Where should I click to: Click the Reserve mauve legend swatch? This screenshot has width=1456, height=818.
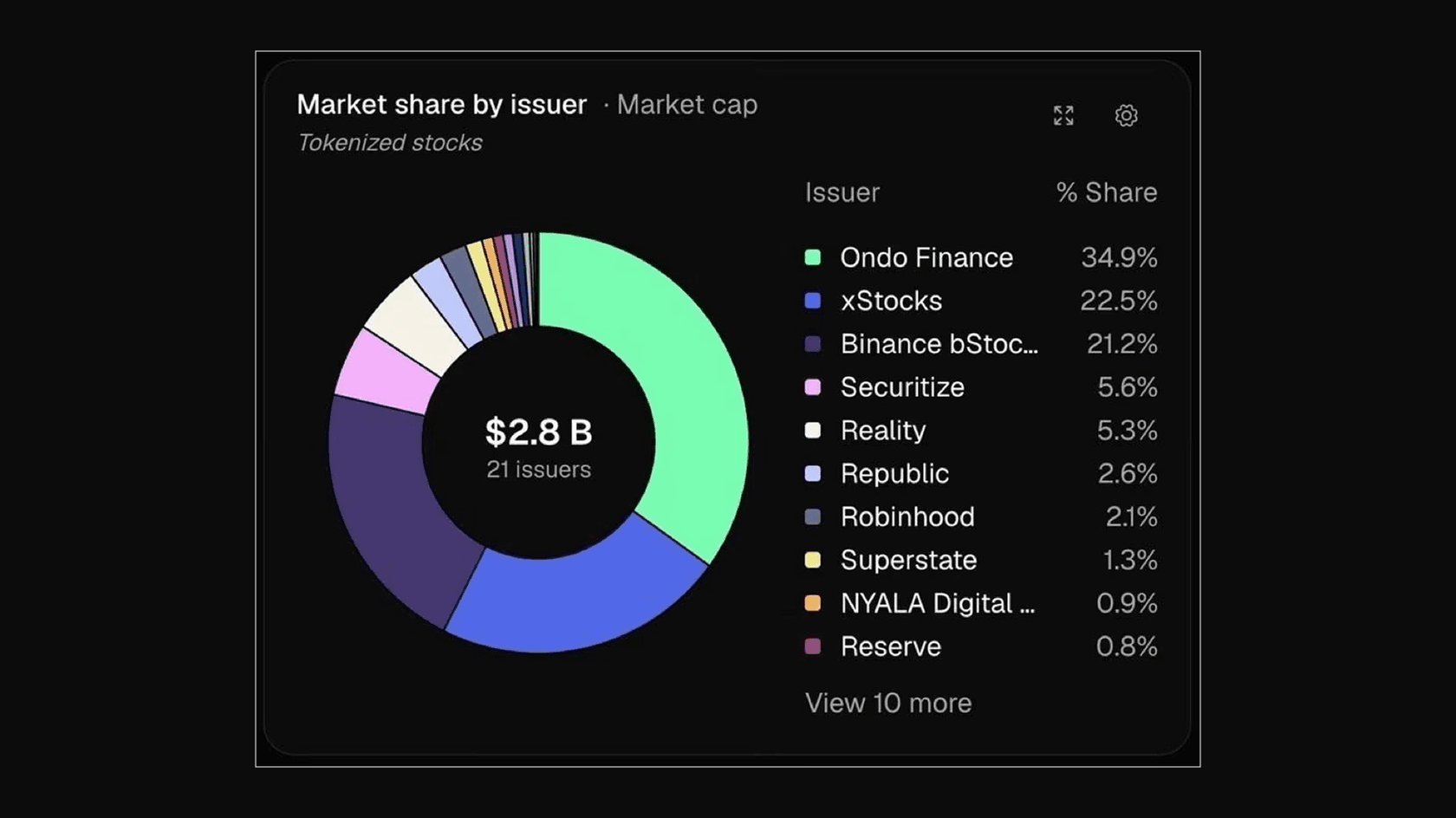pos(813,646)
